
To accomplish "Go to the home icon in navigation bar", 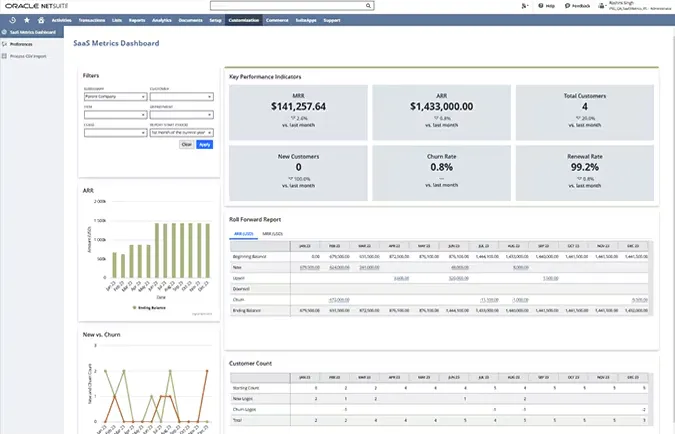I will click(41, 19).
